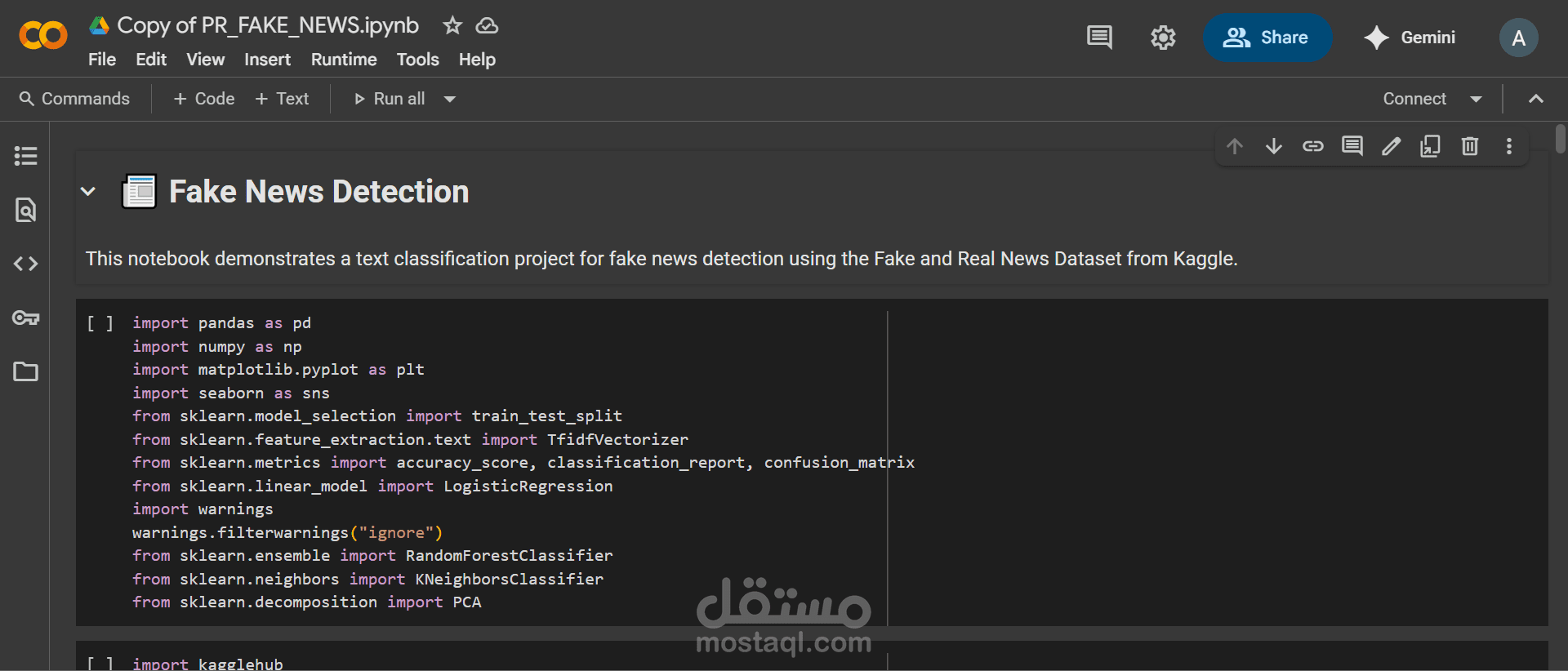Open more cell actions three-dot menu
Image resolution: width=1568 pixels, height=671 pixels.
coord(1509,146)
